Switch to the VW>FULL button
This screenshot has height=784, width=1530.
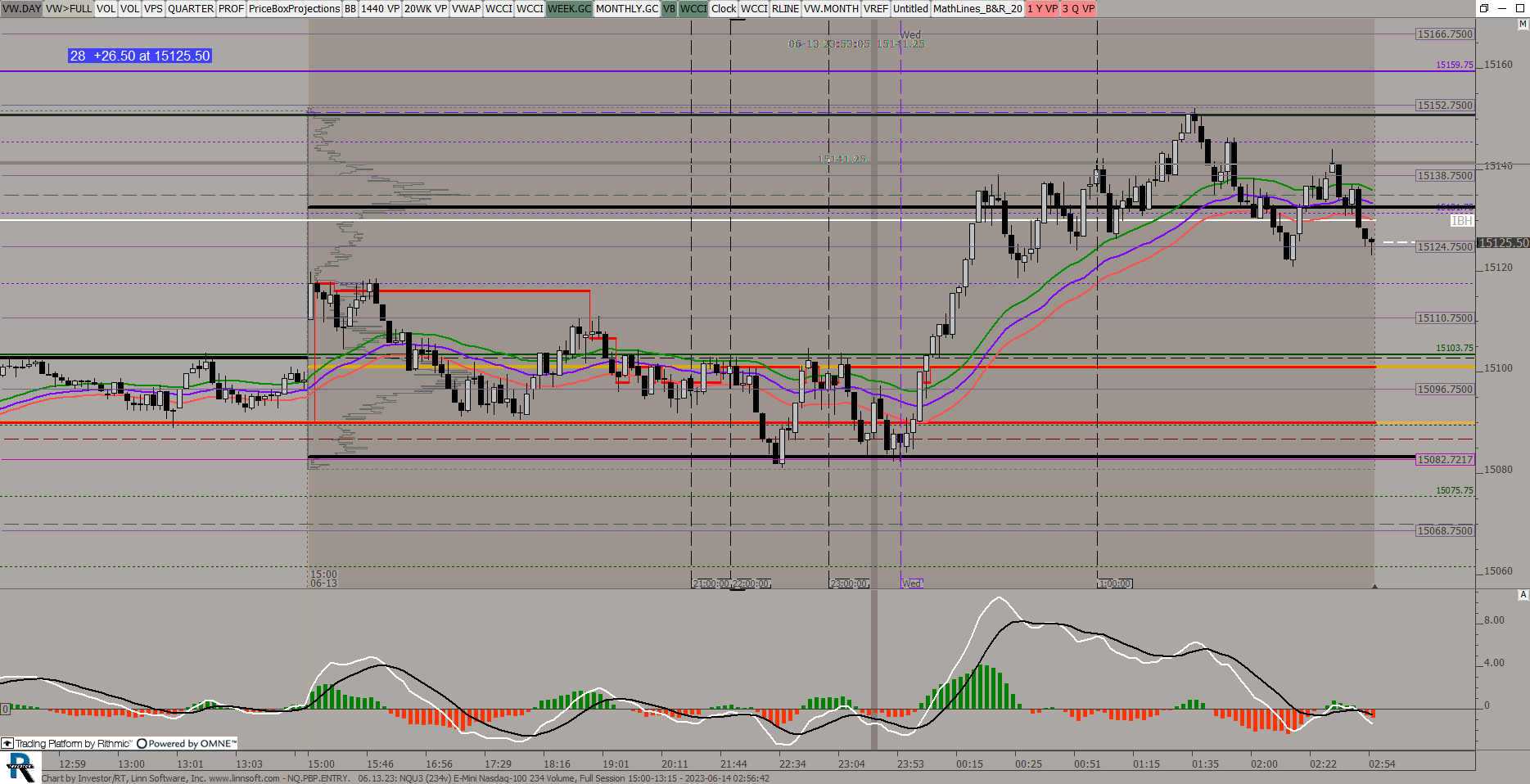point(69,8)
